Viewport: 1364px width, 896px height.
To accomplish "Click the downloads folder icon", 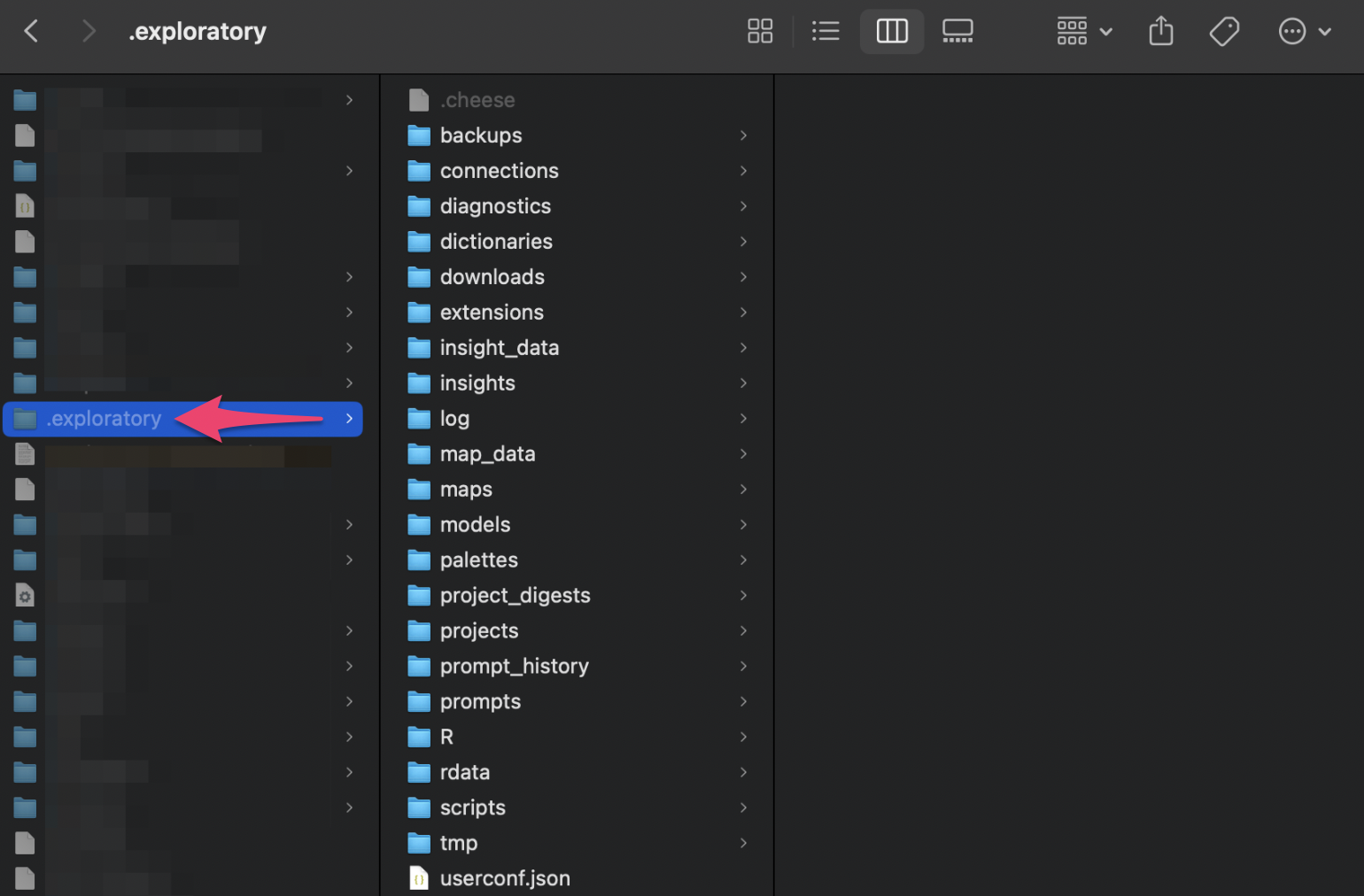I will [419, 277].
